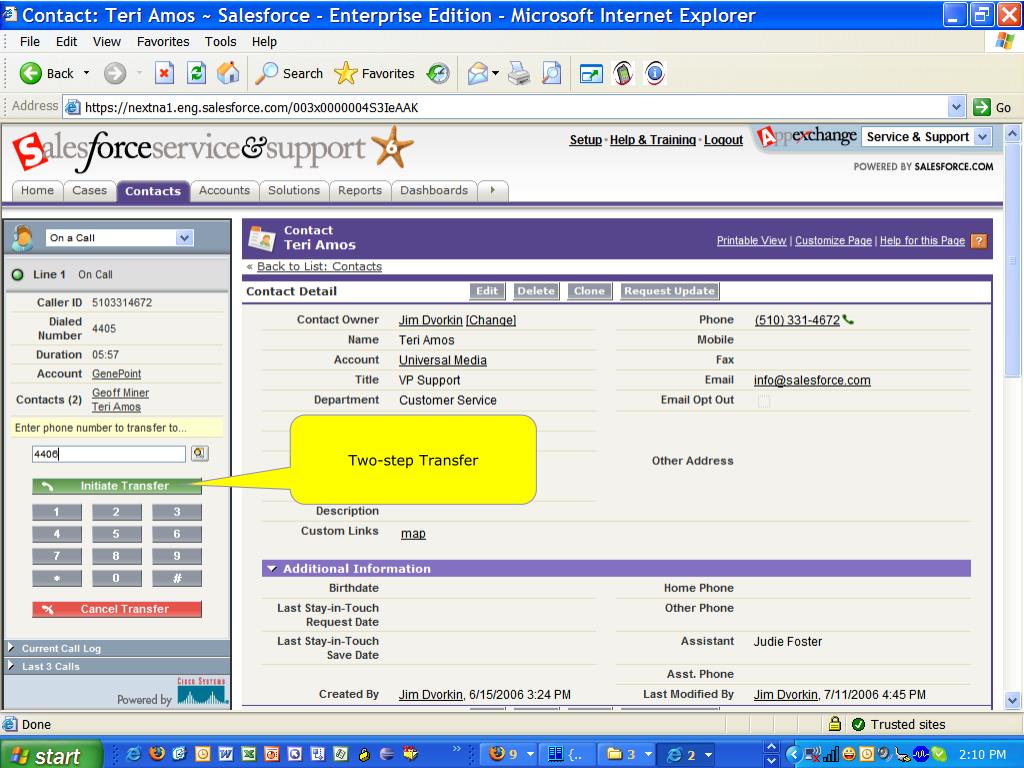Image resolution: width=1024 pixels, height=768 pixels.
Task: Click the Request Update button
Action: point(669,291)
